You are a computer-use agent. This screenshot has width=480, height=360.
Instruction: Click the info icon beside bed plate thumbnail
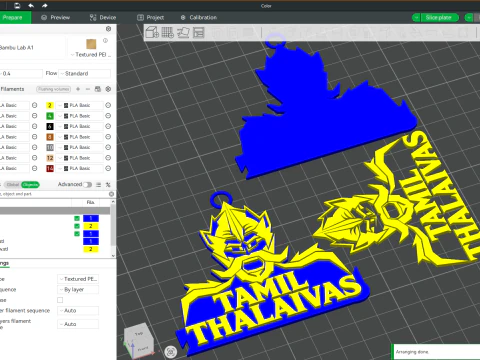pos(105,41)
